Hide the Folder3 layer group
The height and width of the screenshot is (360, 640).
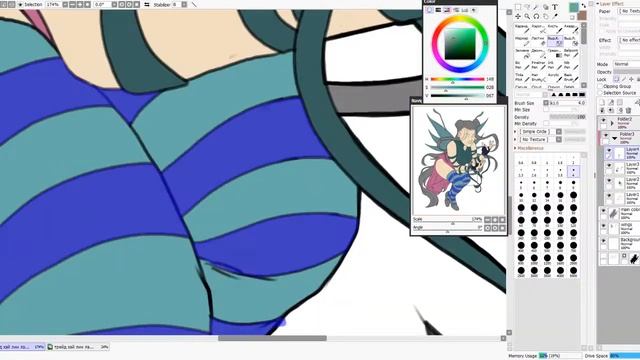coord(606,135)
